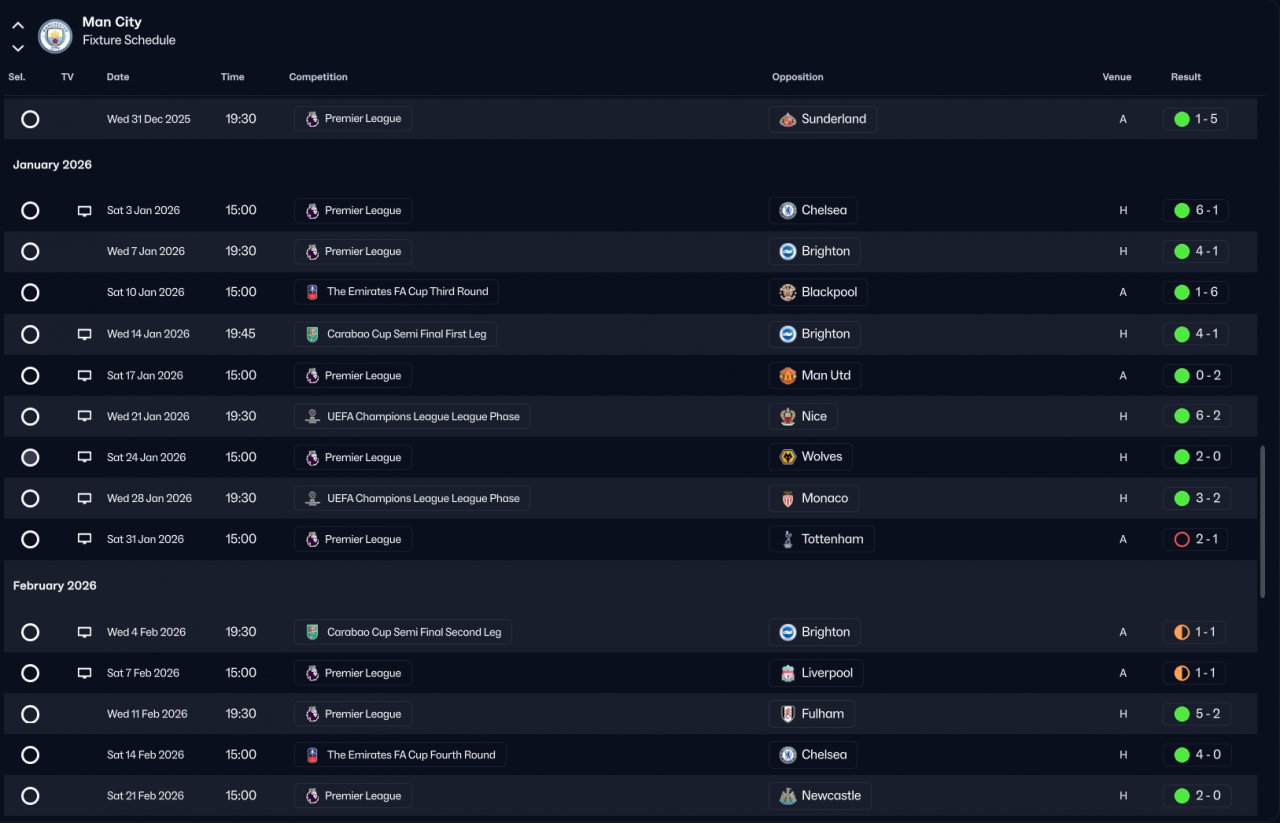Click TV icon in the Wolves row
Image resolution: width=1280 pixels, height=823 pixels.
[85, 458]
